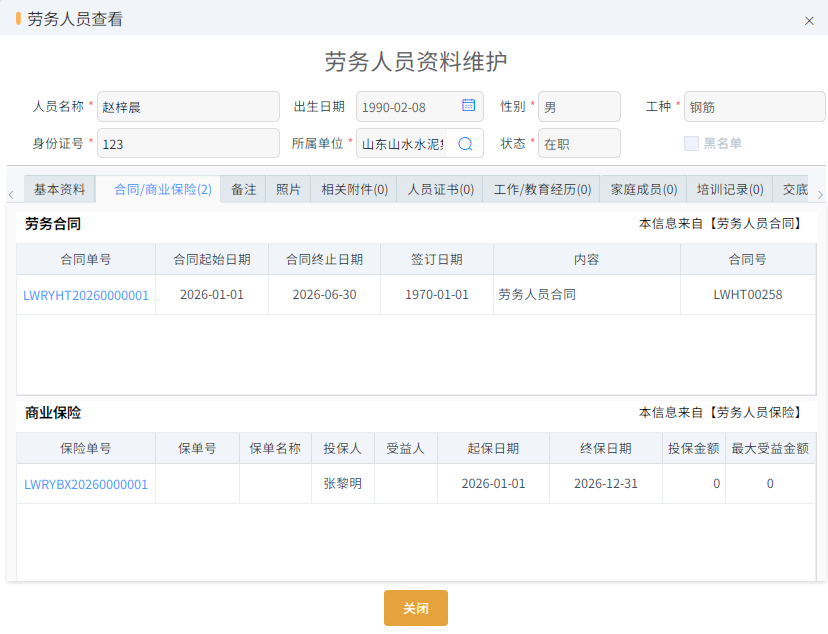The image size is (828, 634).
Task: Open the 照片 tab
Action: (288, 189)
